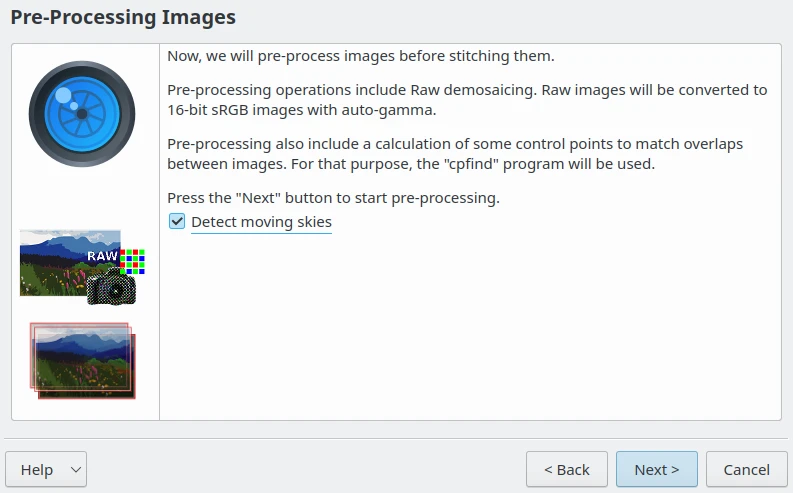Click the white "RAW" text on the picture
The image size is (793, 493).
[x=102, y=256]
